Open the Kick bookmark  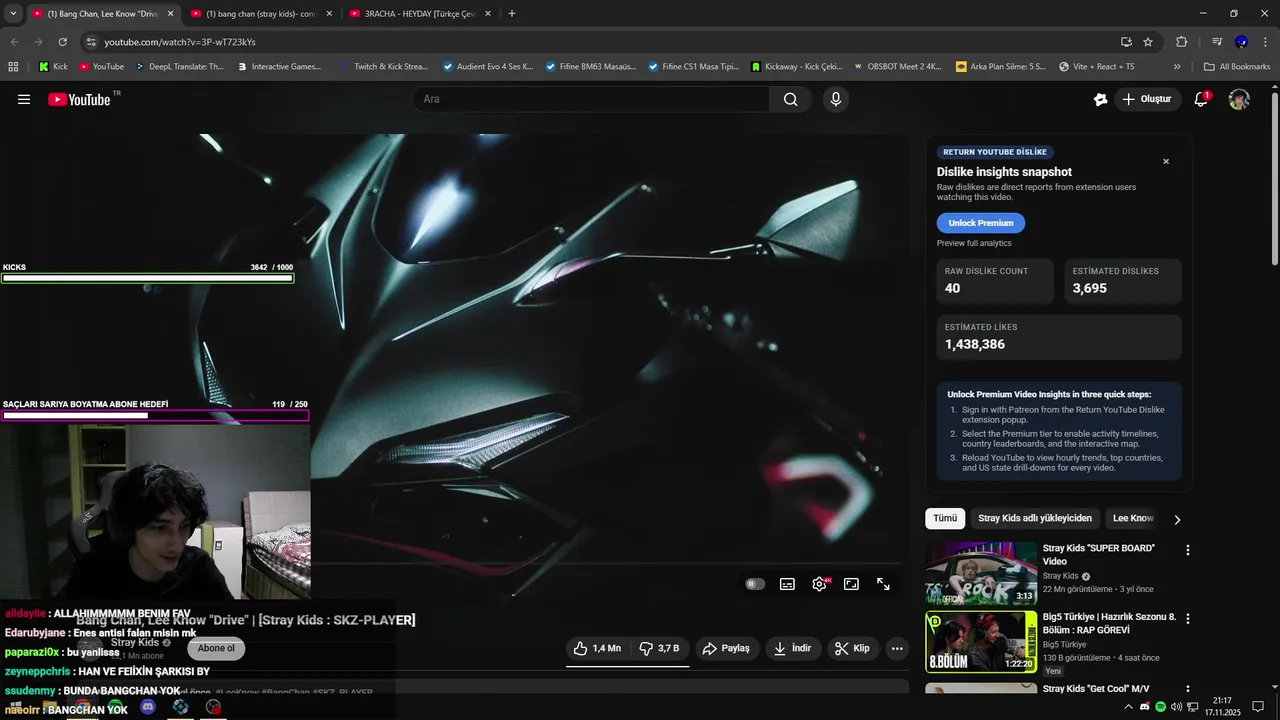click(53, 67)
